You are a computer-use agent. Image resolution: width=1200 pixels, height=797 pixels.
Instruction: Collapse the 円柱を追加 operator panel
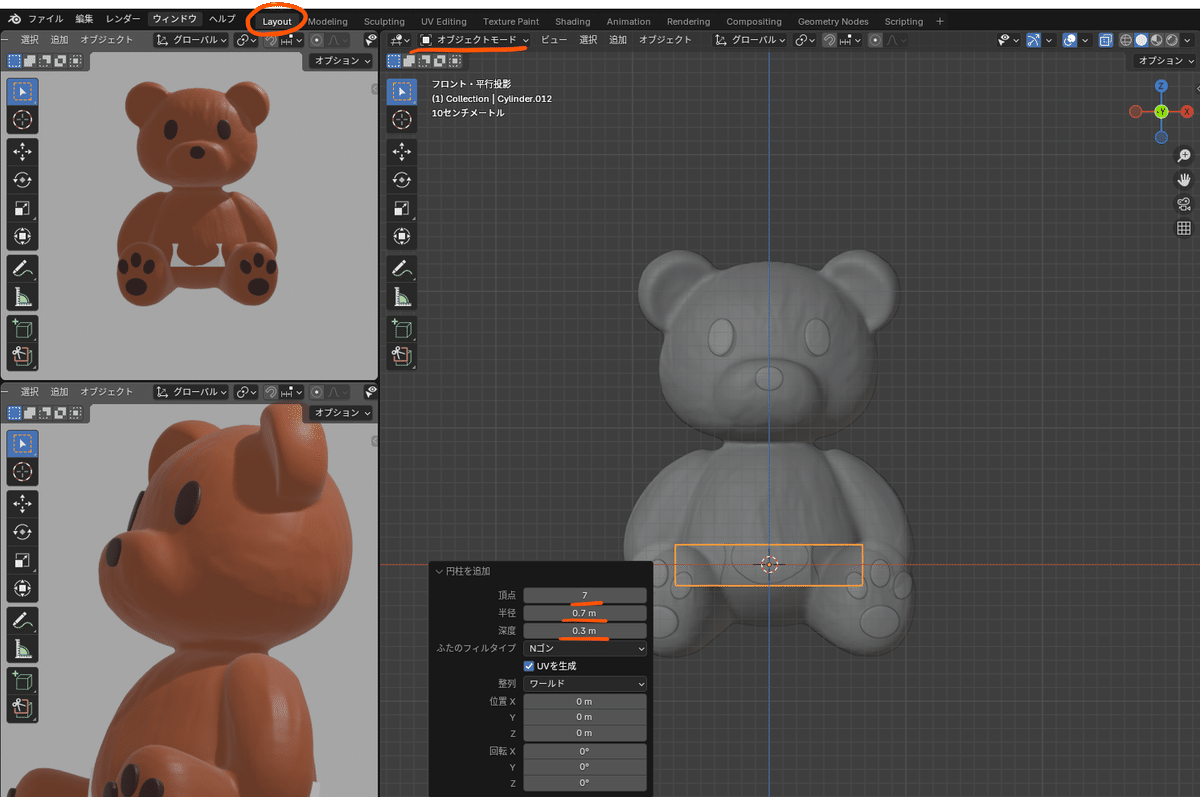point(439,571)
